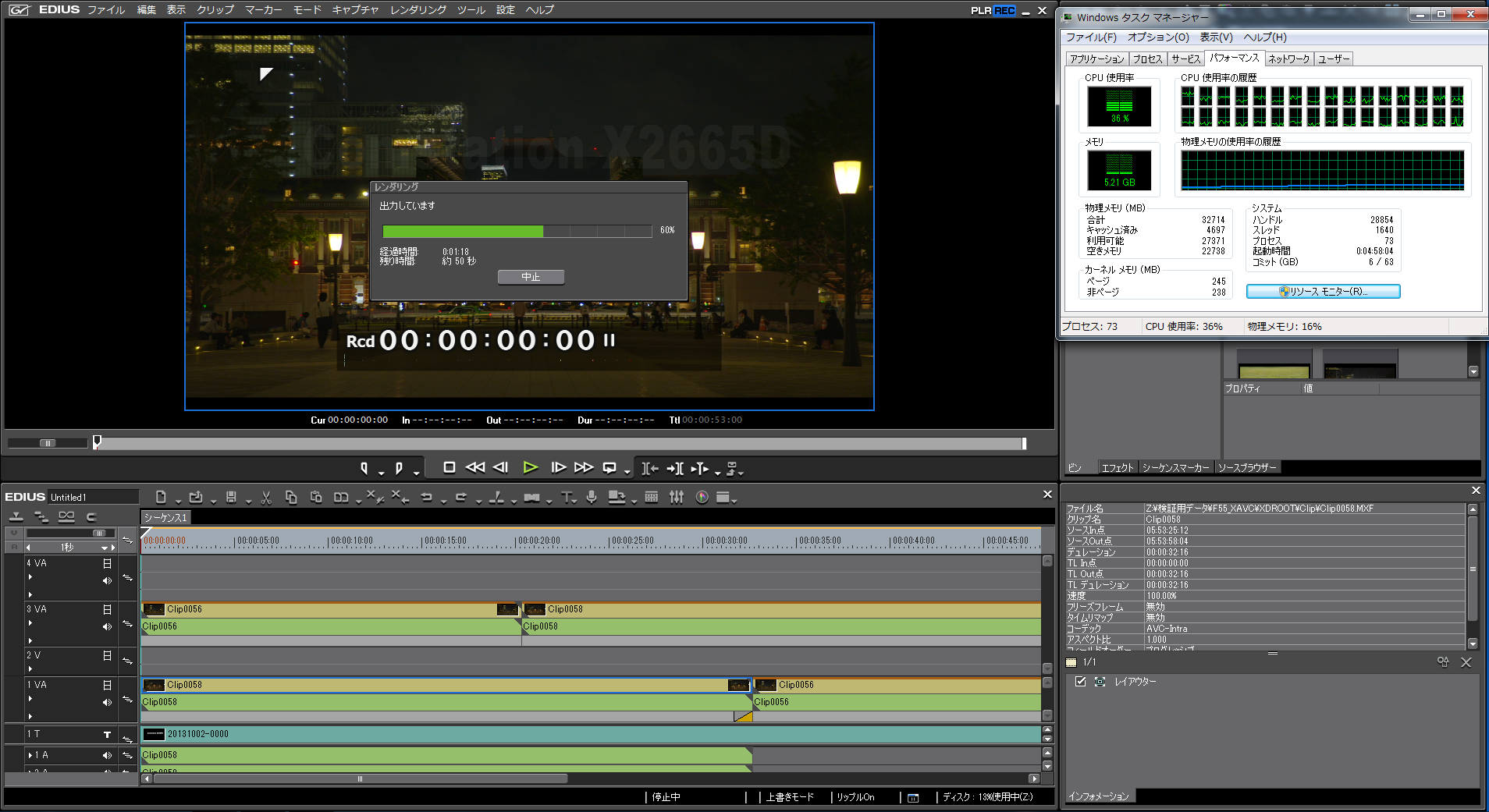Viewport: 1489px width, 812px height.
Task: Open dropdown arrow next to Undo icon
Action: tap(443, 502)
